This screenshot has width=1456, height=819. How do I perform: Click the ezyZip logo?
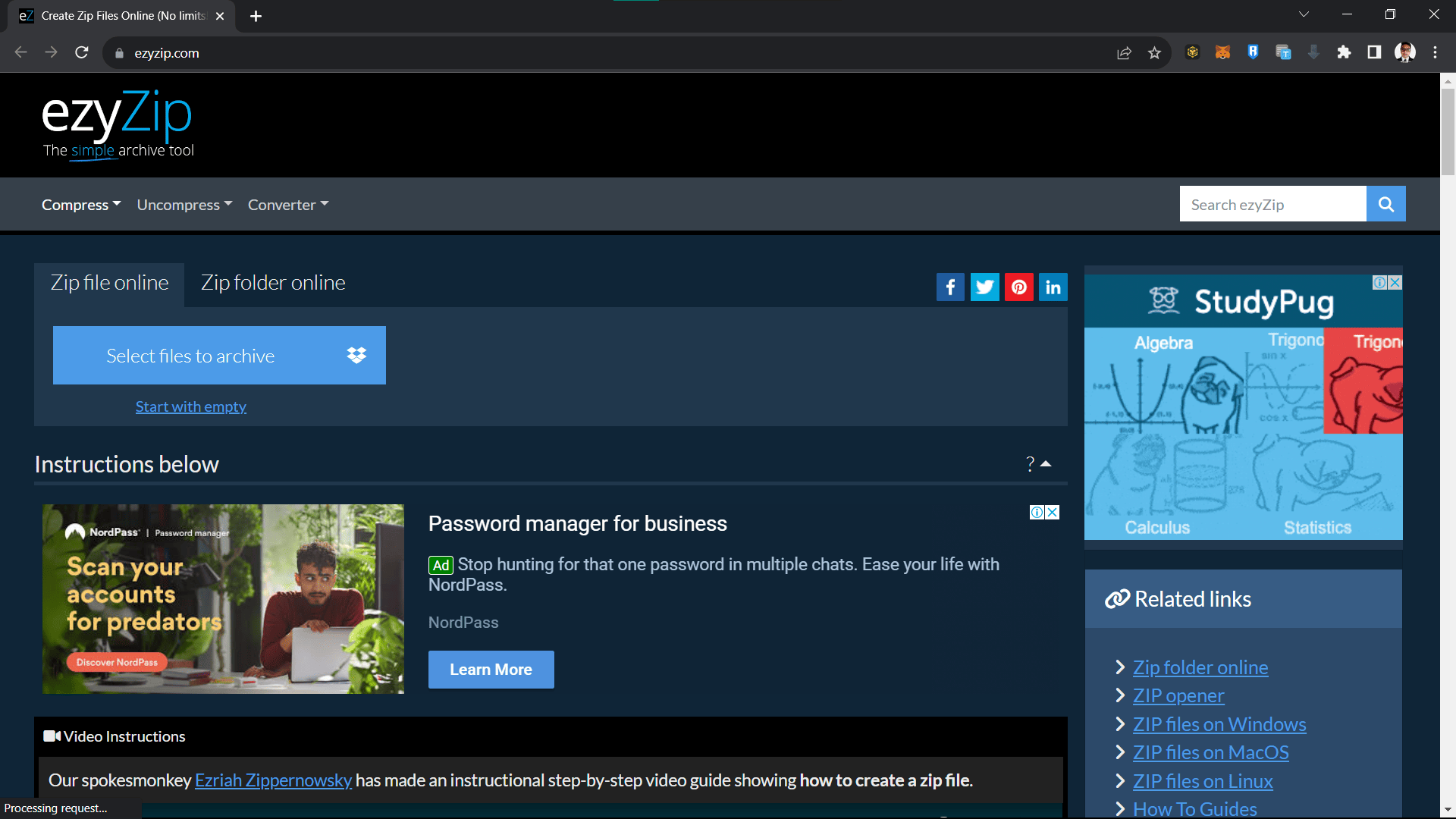117,115
